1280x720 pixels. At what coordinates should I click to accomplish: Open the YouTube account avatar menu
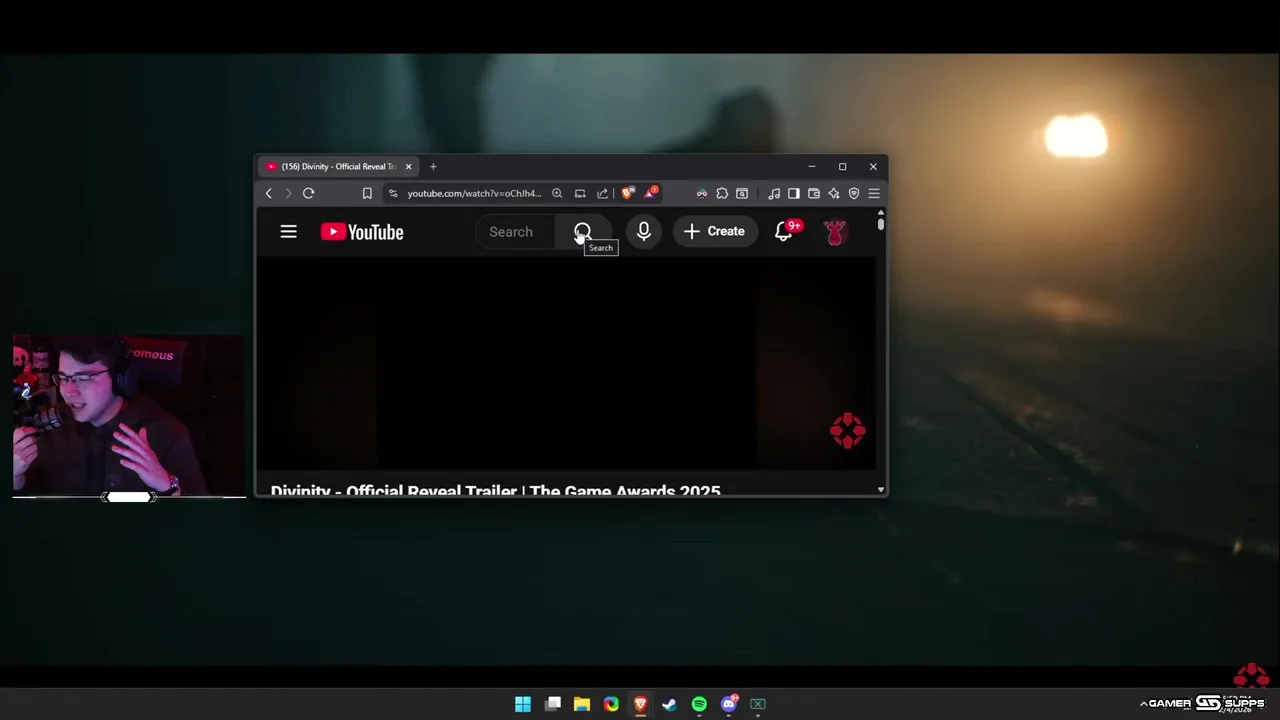(835, 232)
